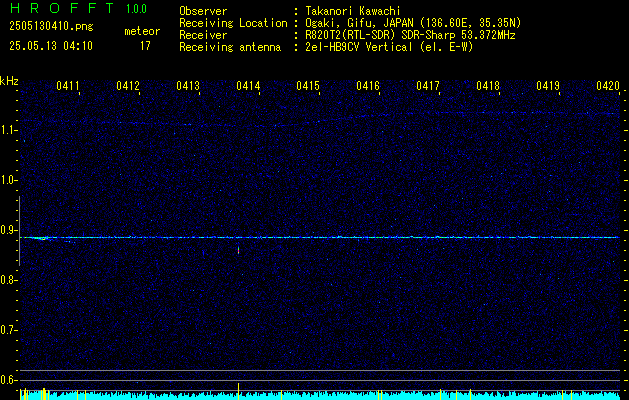Click the tall yellow event marker below 0414
Screen dimensions: 629x400
(x=239, y=391)
